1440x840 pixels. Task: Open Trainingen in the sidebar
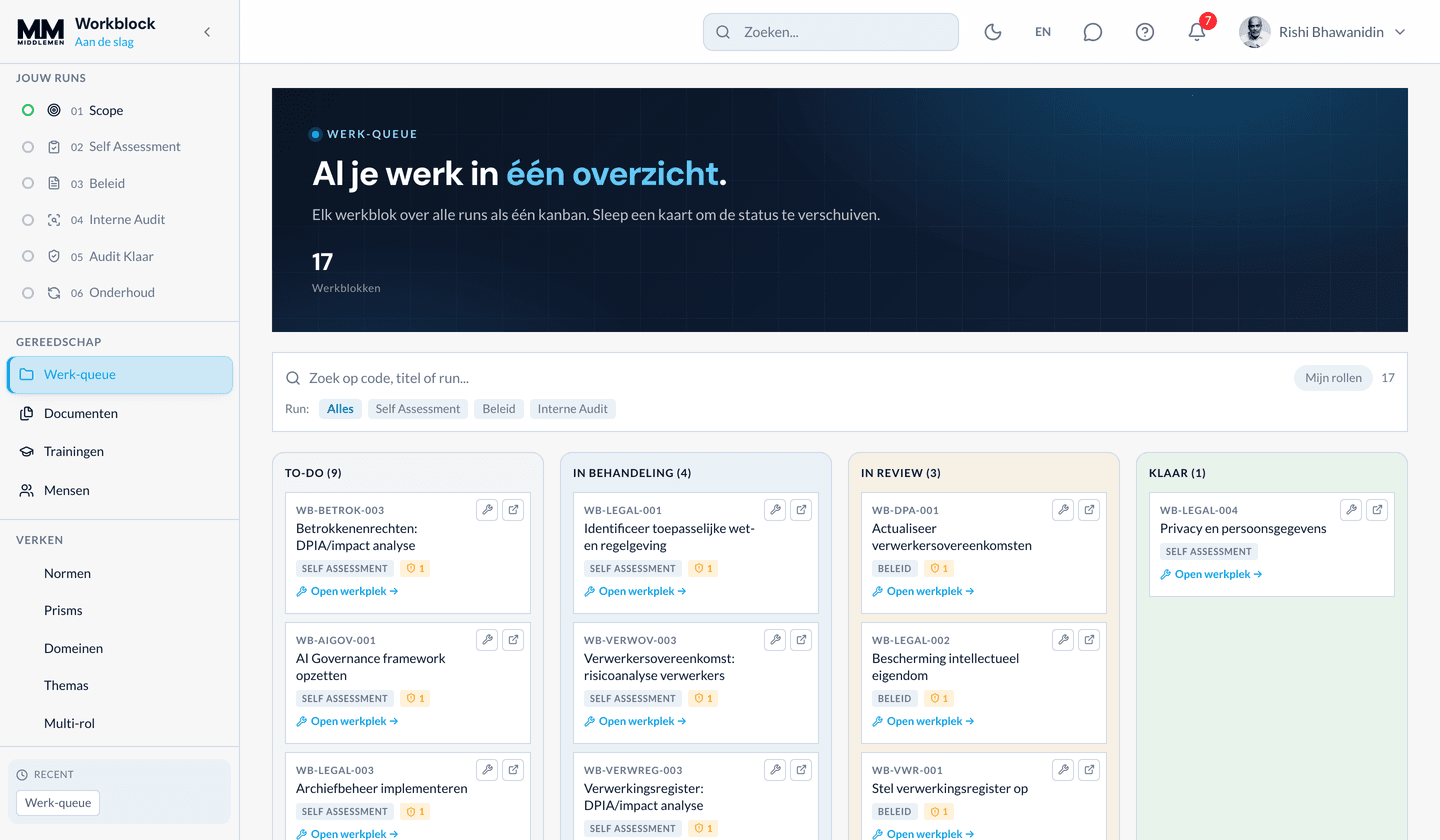pyautogui.click(x=120, y=452)
